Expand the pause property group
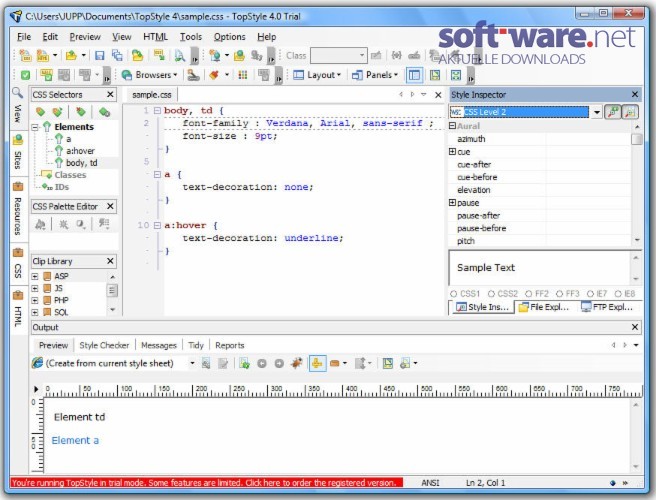Screen dimensions: 656x500 click(452, 203)
